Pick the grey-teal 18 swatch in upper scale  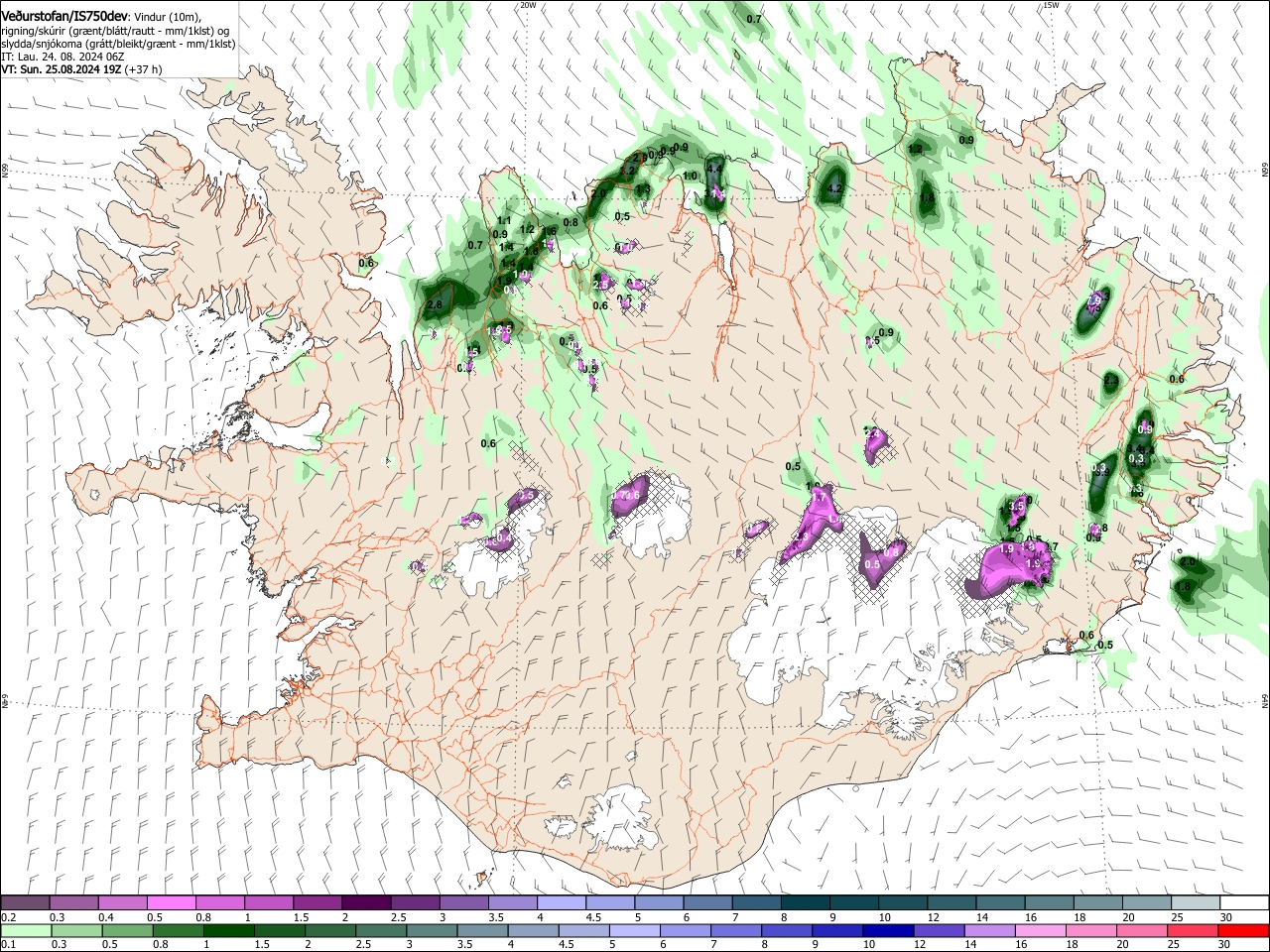[x=1096, y=903]
